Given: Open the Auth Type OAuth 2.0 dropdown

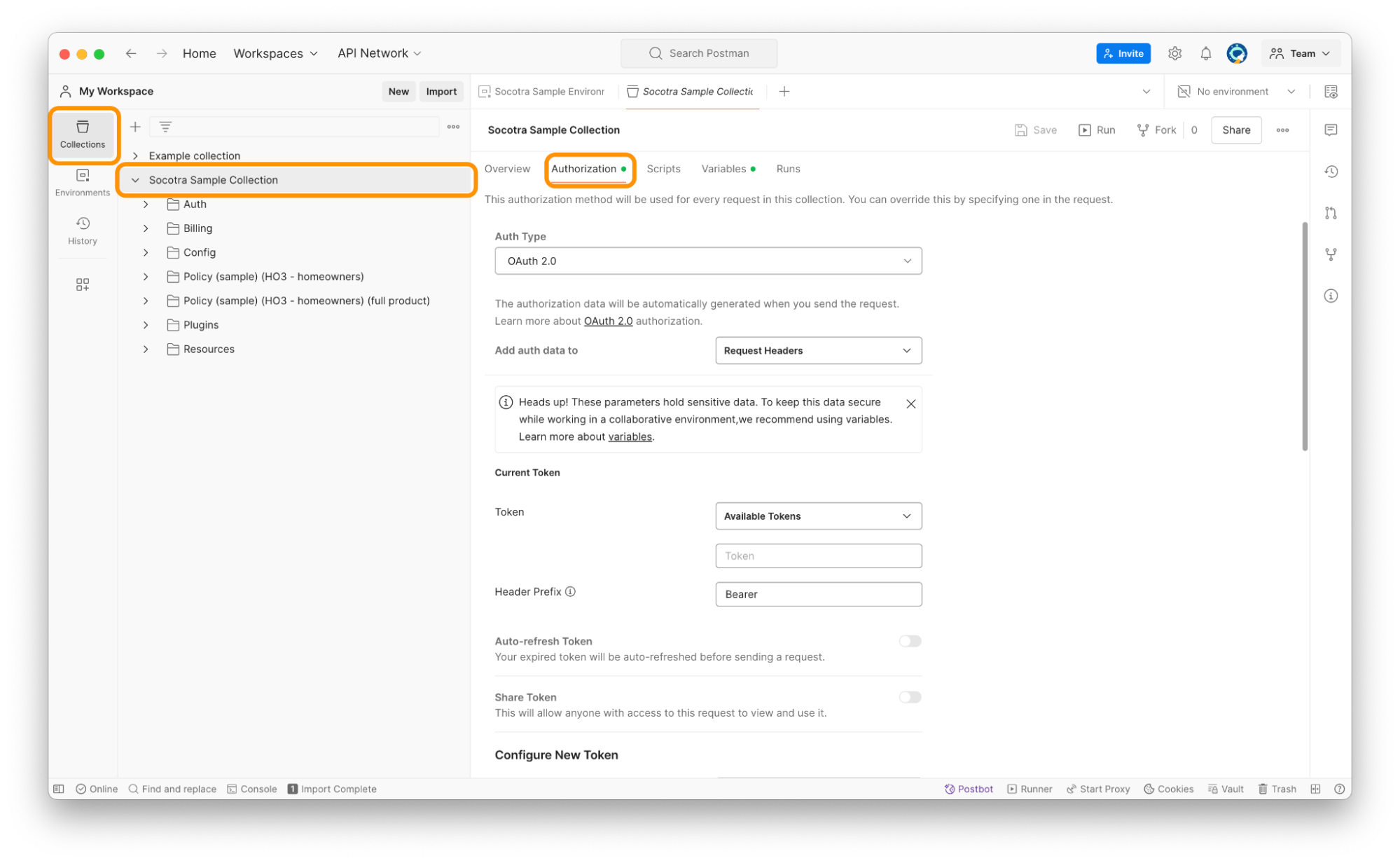Looking at the screenshot, I should coord(707,261).
